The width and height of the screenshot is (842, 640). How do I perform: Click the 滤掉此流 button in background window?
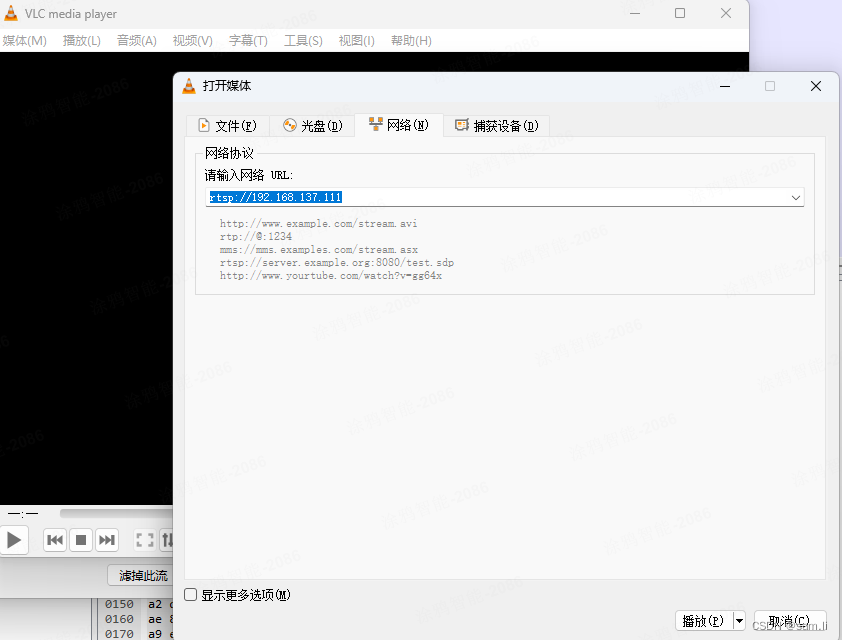point(141,576)
